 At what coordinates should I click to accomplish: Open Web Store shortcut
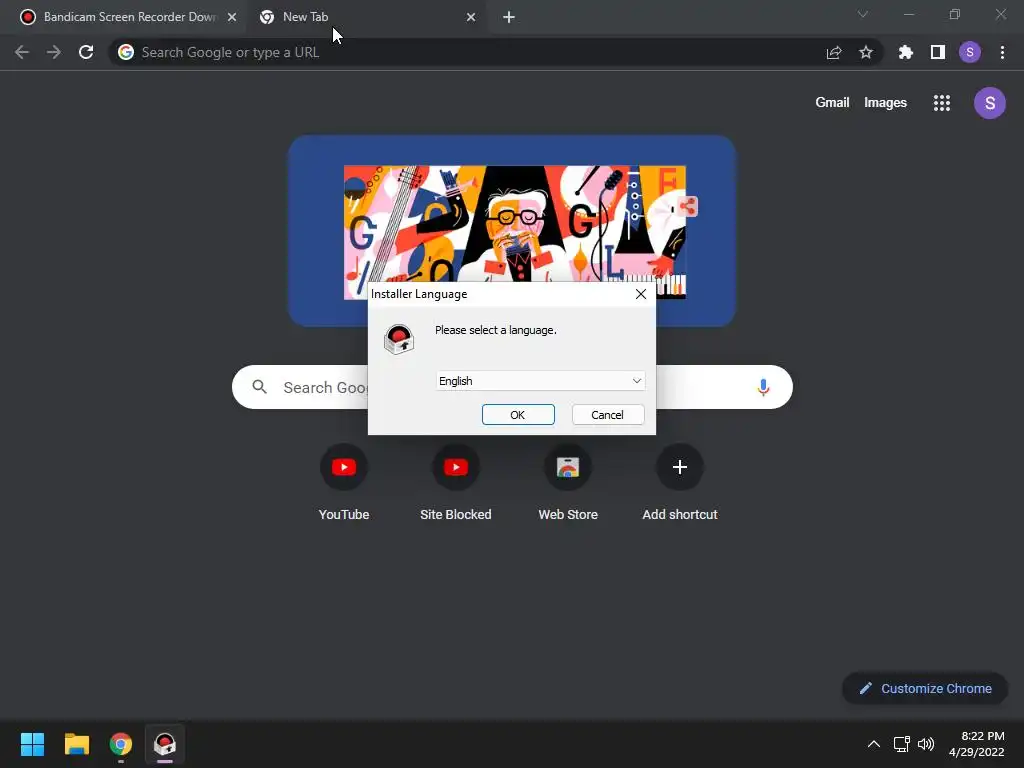click(x=568, y=483)
